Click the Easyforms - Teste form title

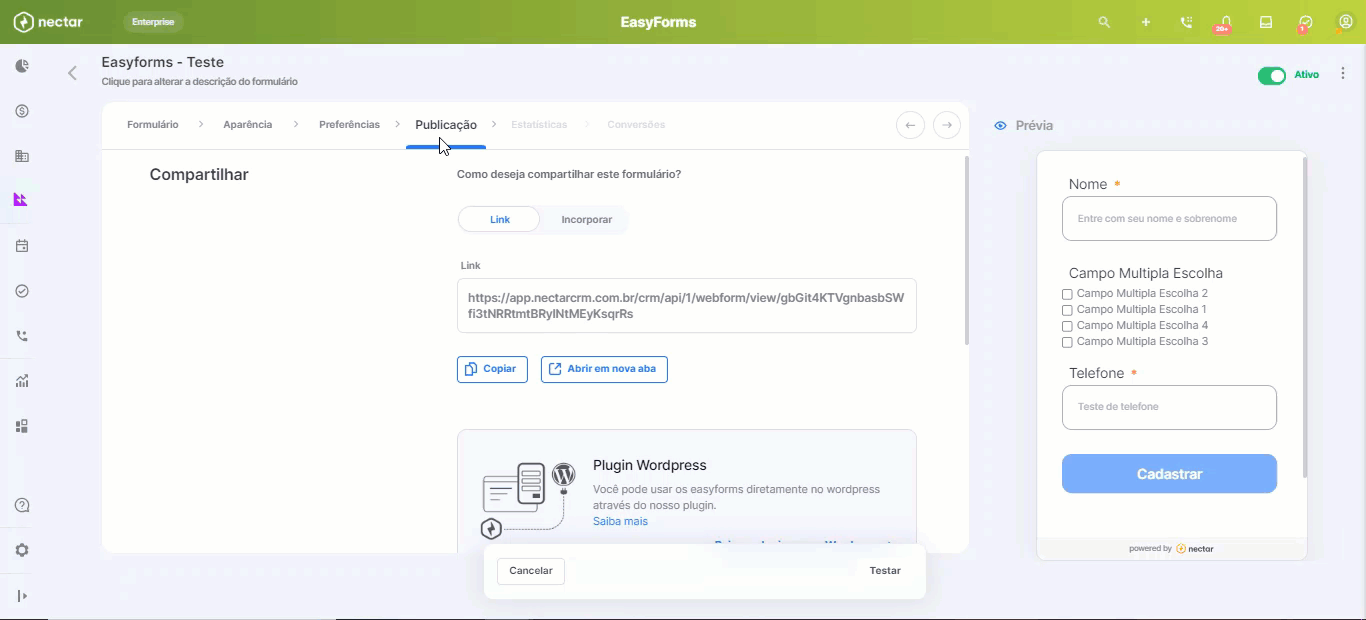163,62
